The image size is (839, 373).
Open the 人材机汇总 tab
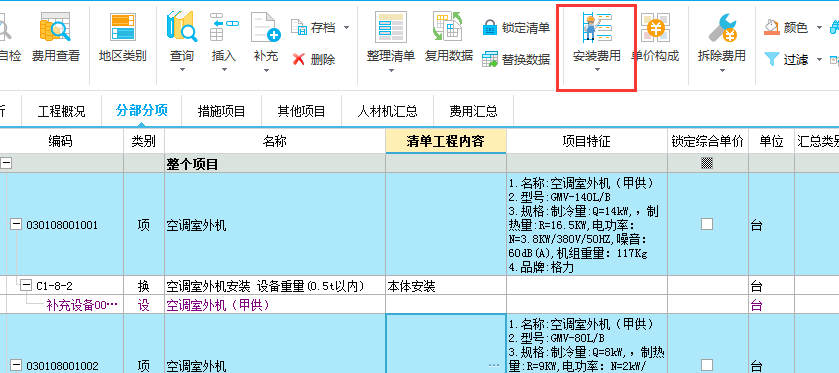pos(387,111)
